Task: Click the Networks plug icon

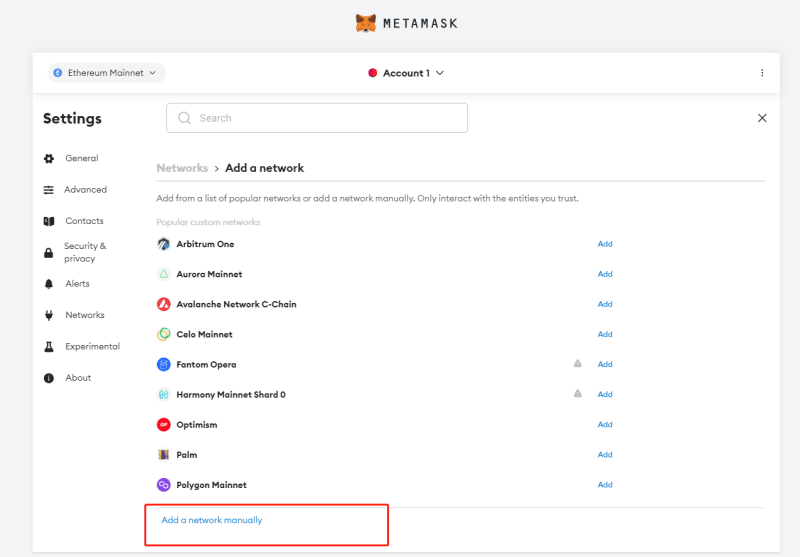Action: (x=49, y=316)
